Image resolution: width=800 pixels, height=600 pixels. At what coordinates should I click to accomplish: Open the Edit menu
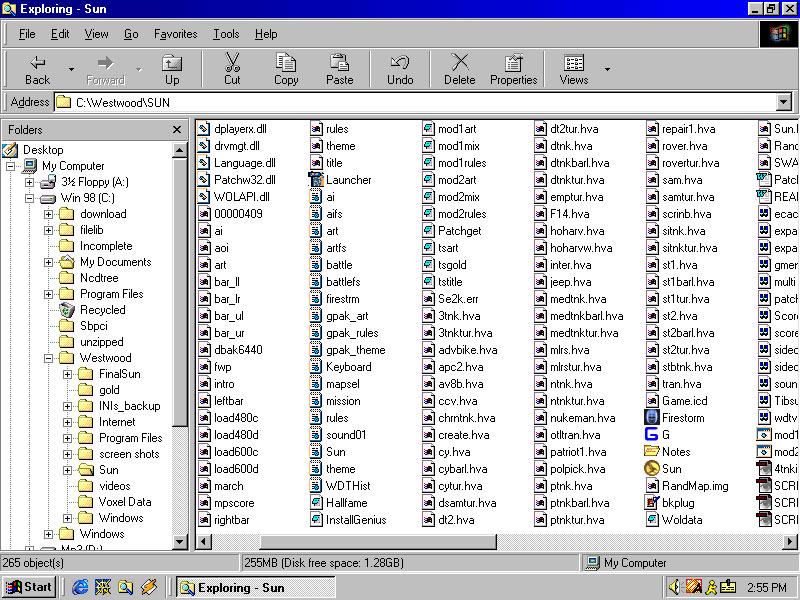coord(60,34)
